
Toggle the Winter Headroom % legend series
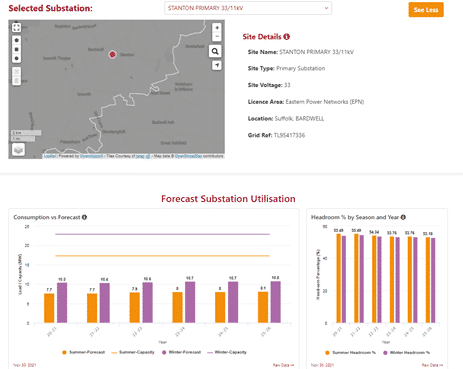coord(406,353)
